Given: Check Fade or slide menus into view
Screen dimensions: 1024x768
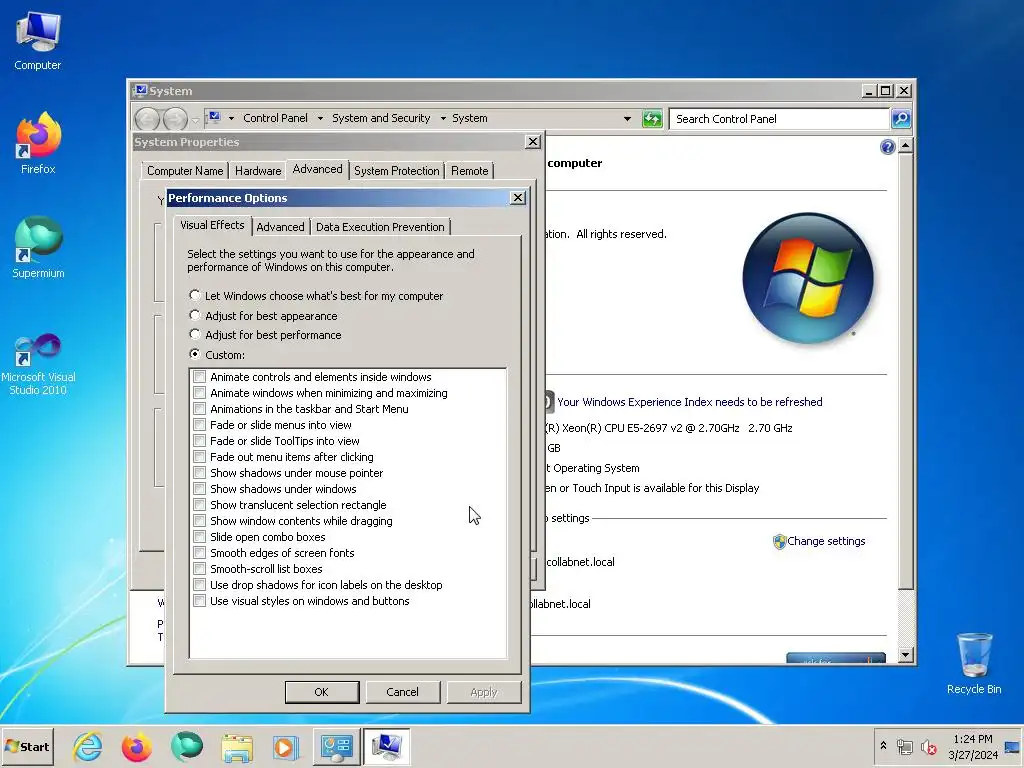Looking at the screenshot, I should coord(200,425).
